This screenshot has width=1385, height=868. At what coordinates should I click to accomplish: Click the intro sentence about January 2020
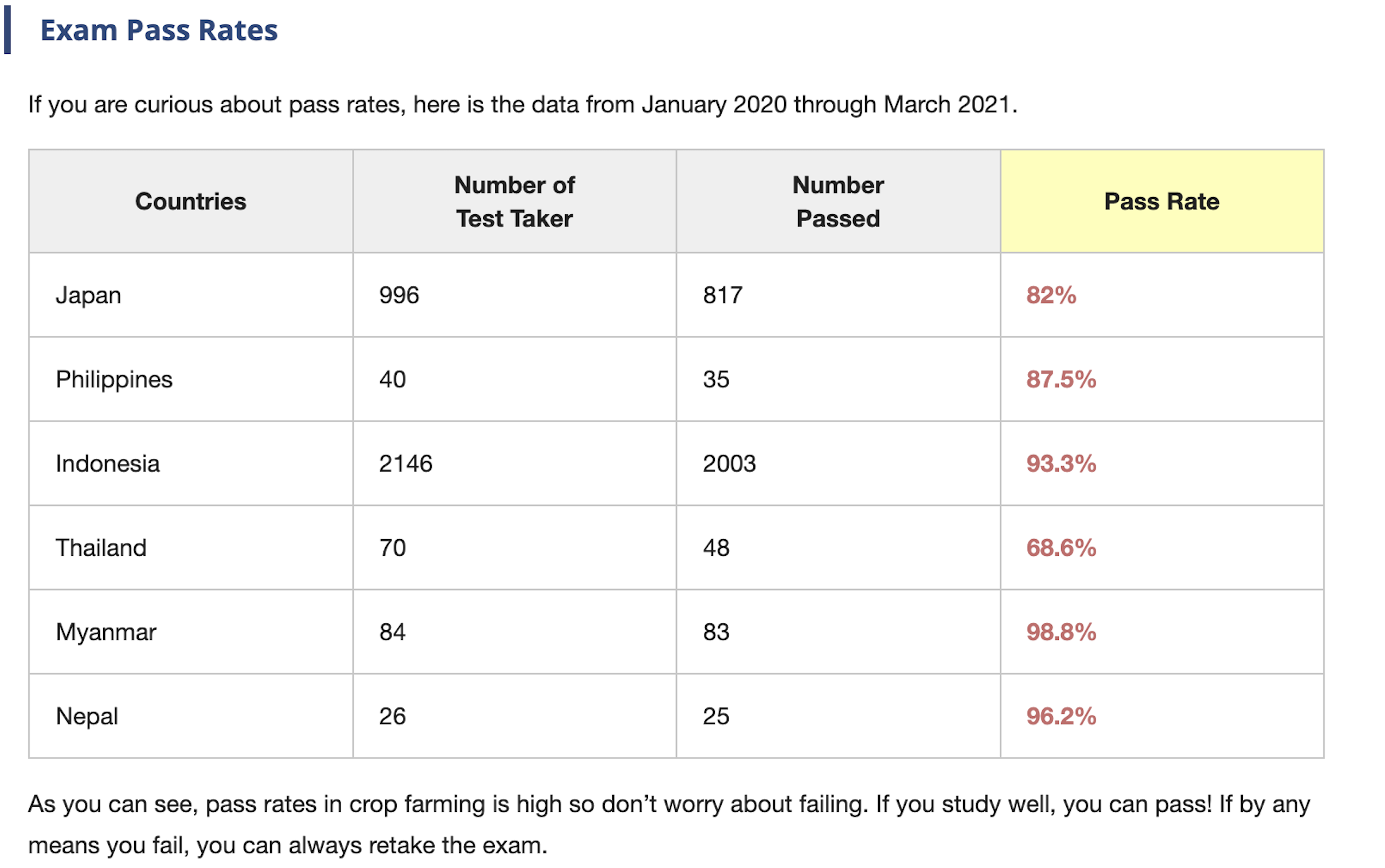coord(523,104)
